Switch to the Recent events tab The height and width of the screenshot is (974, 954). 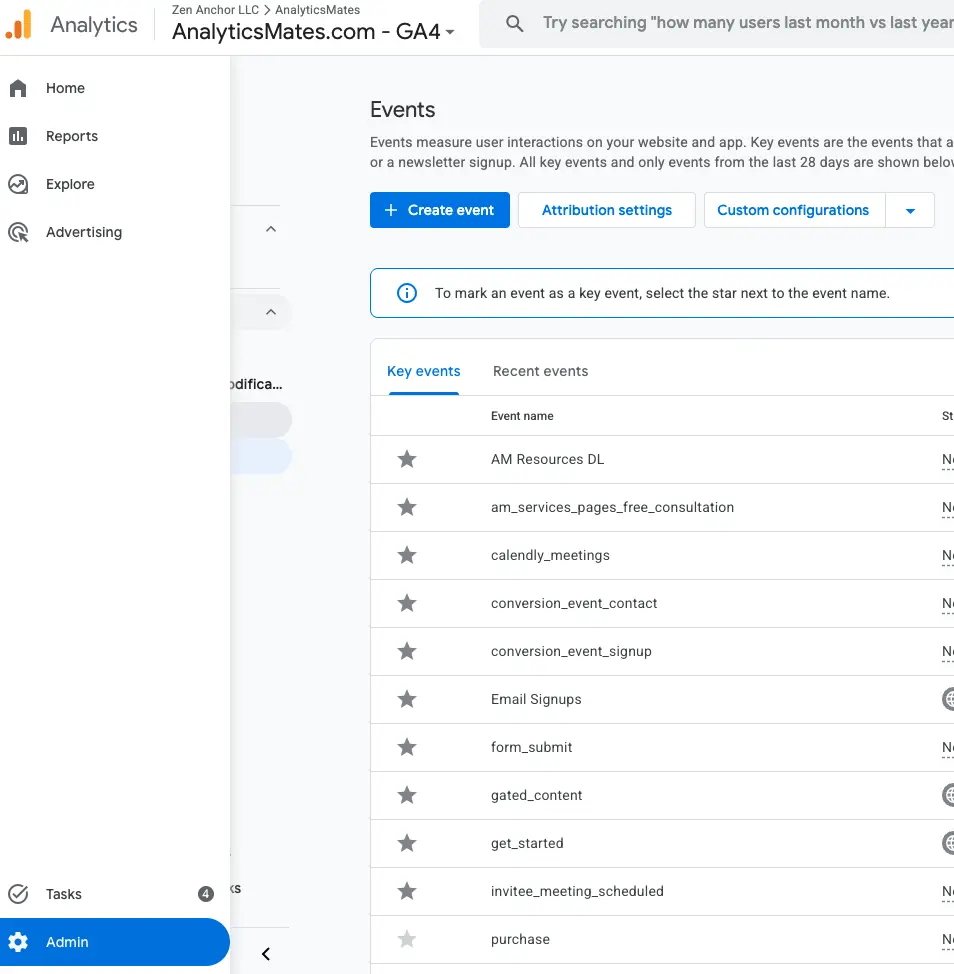[540, 371]
